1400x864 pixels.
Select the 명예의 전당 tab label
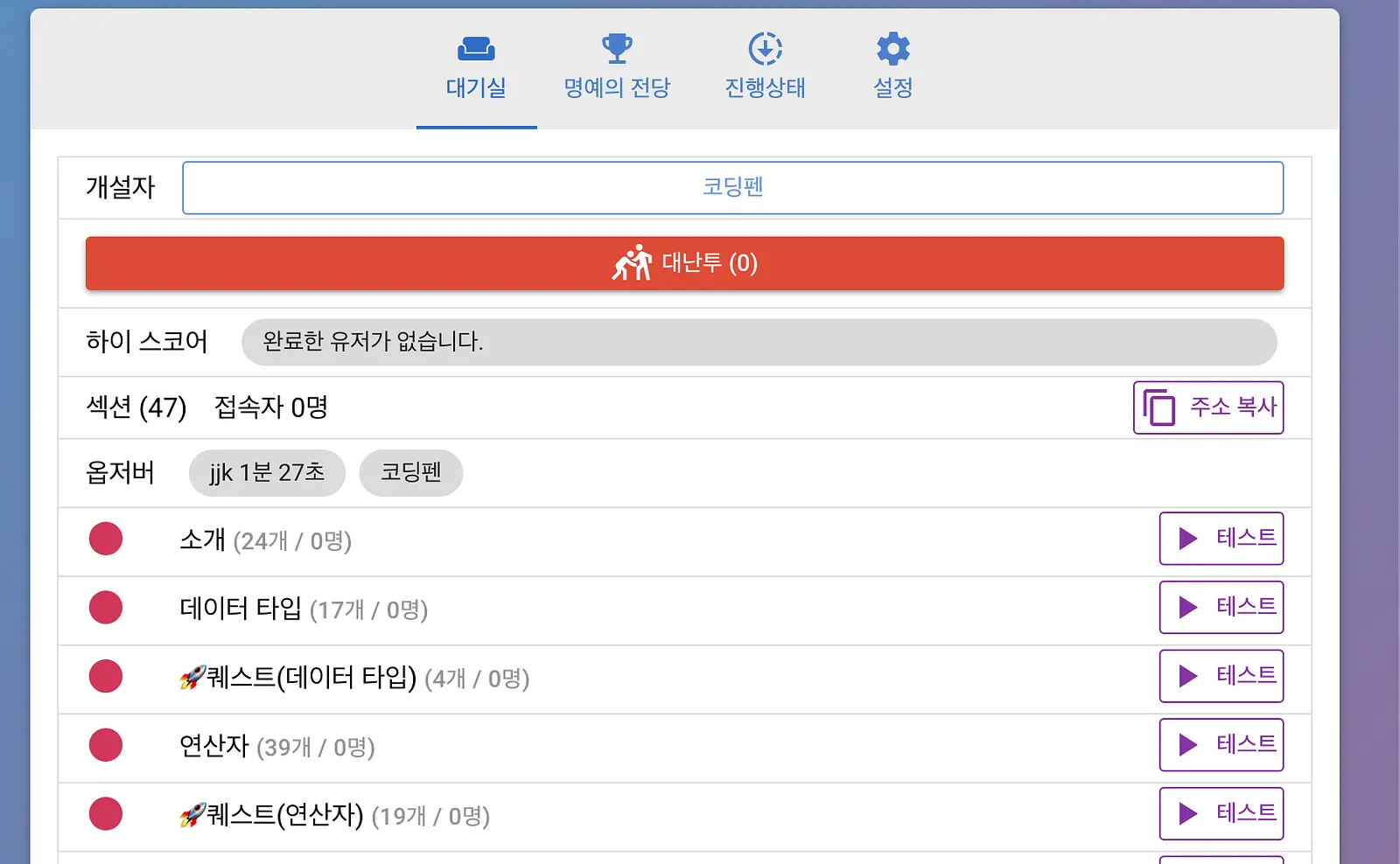click(x=617, y=87)
